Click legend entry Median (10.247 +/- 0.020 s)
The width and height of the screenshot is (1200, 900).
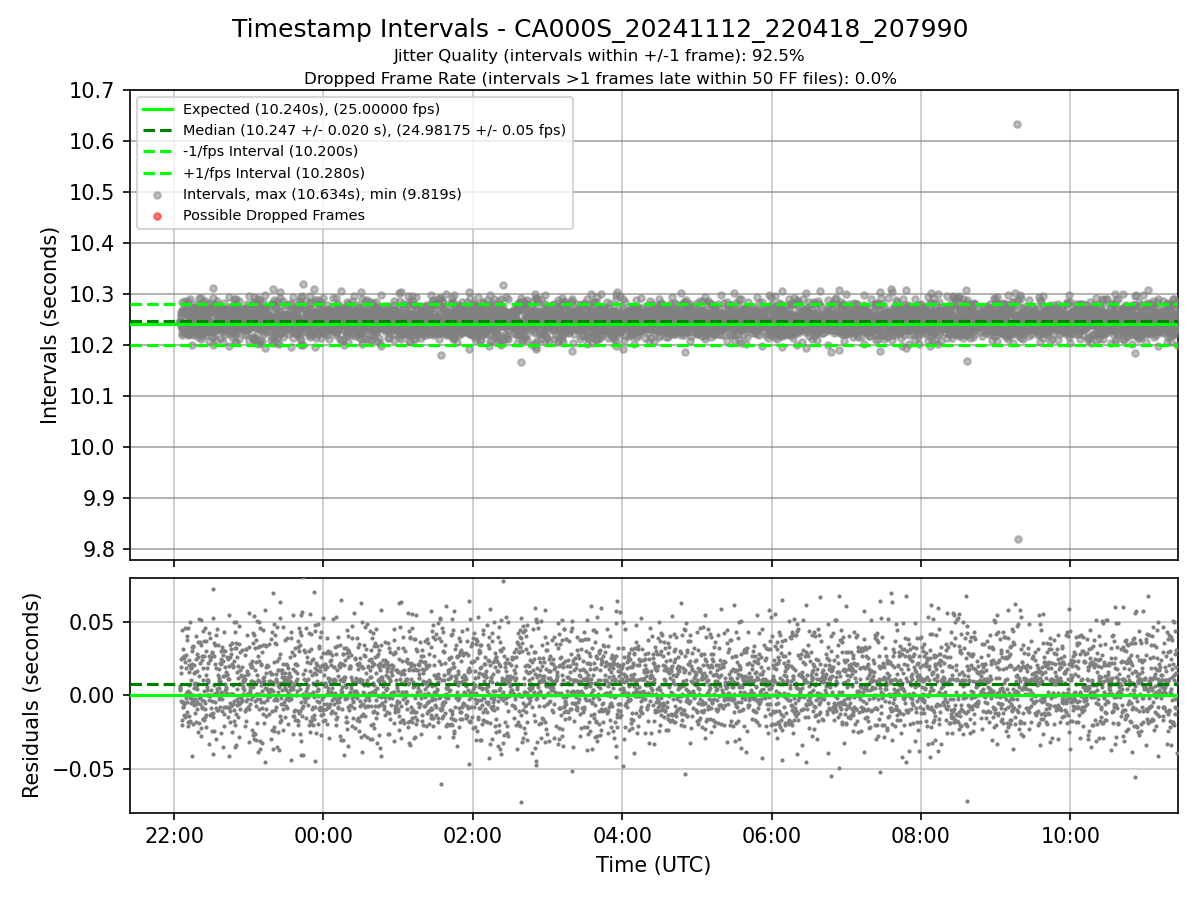374,130
